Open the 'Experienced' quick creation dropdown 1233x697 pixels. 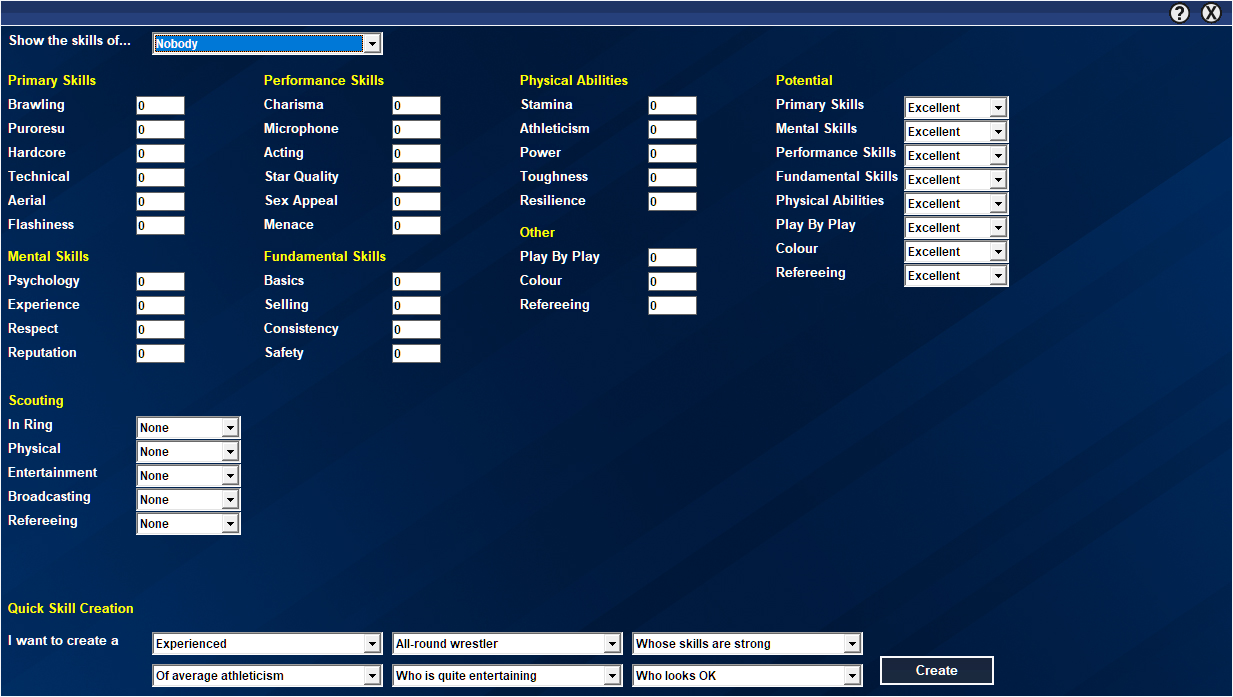(x=267, y=644)
